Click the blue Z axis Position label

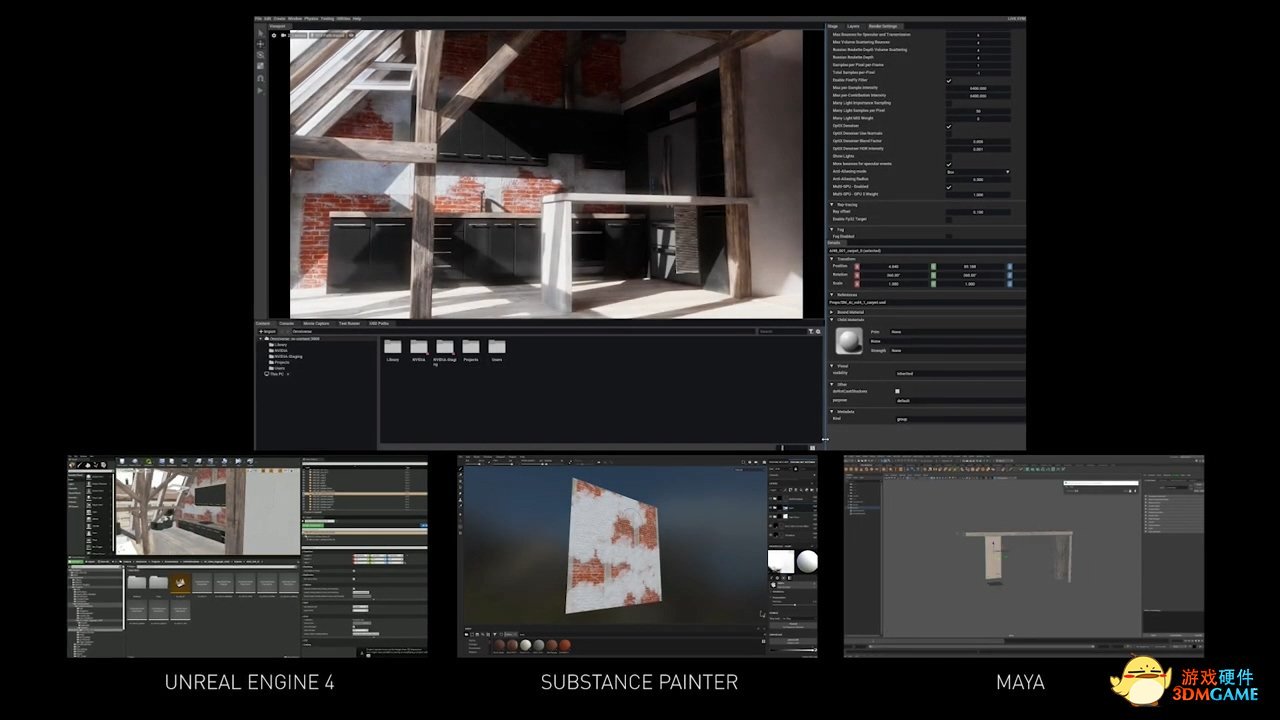1009,266
